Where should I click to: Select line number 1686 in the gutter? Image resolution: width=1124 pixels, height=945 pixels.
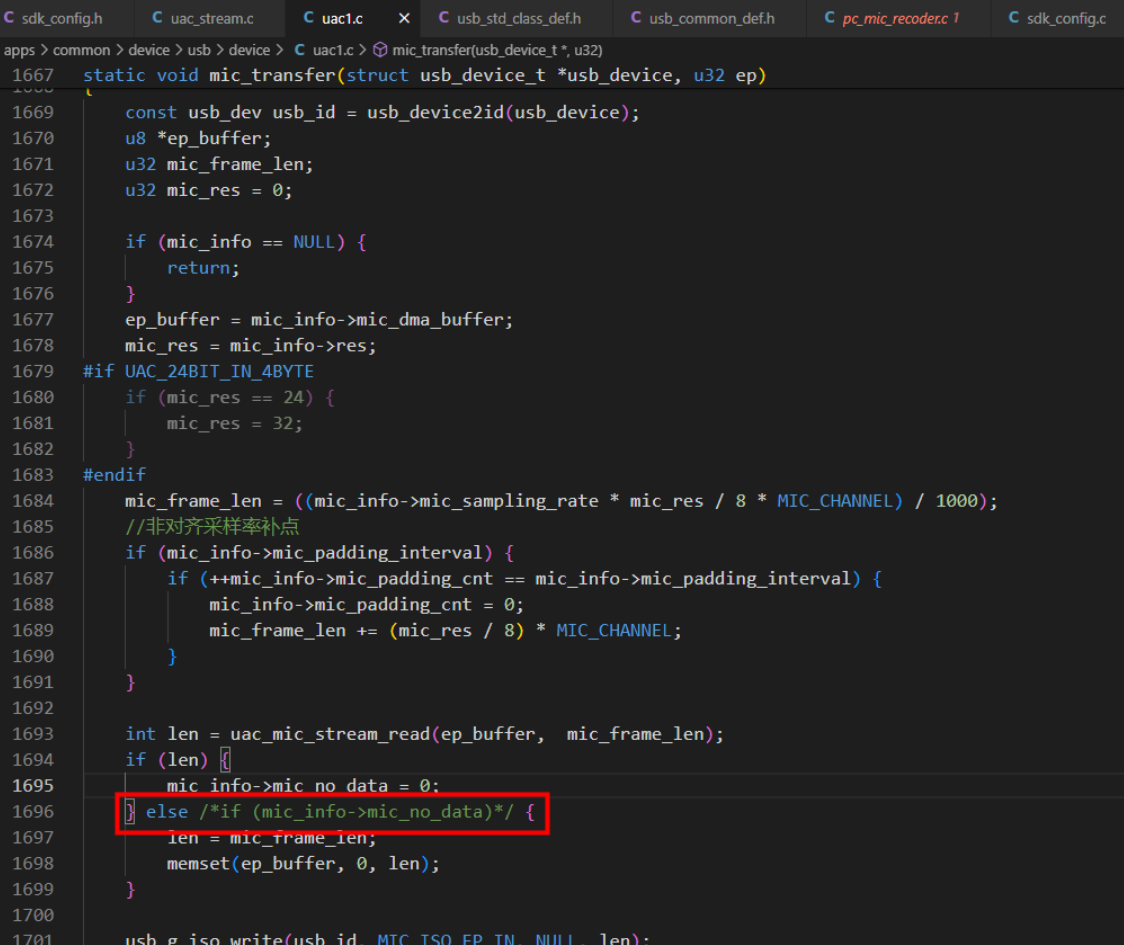pos(33,553)
